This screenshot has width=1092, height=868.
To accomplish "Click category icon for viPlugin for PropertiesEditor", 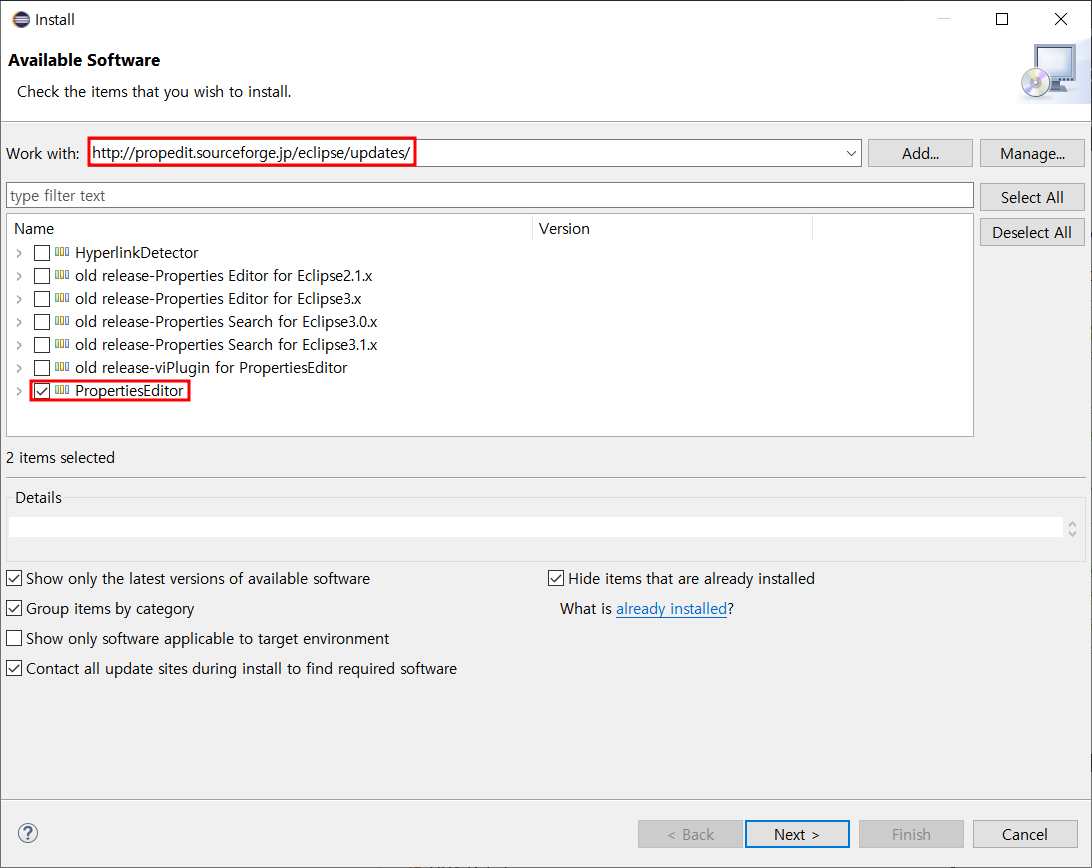I will point(62,366).
